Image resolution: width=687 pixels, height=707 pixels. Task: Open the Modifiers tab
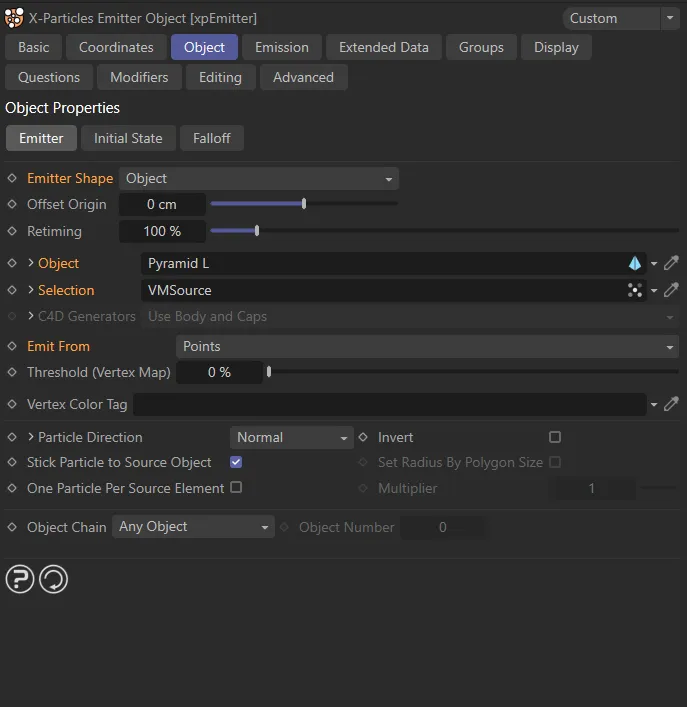[x=139, y=77]
